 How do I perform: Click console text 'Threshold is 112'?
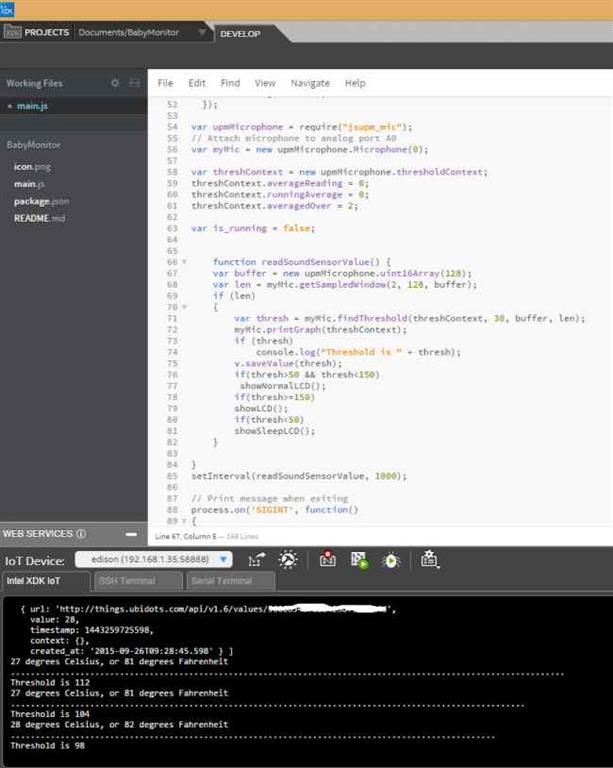(x=50, y=682)
